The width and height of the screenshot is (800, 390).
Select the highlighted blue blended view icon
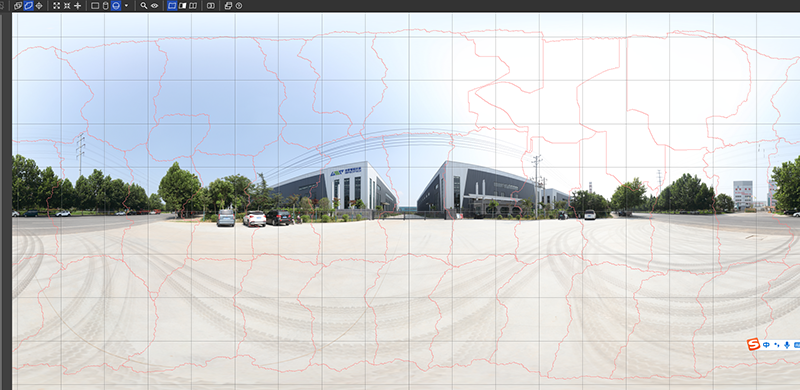172,6
